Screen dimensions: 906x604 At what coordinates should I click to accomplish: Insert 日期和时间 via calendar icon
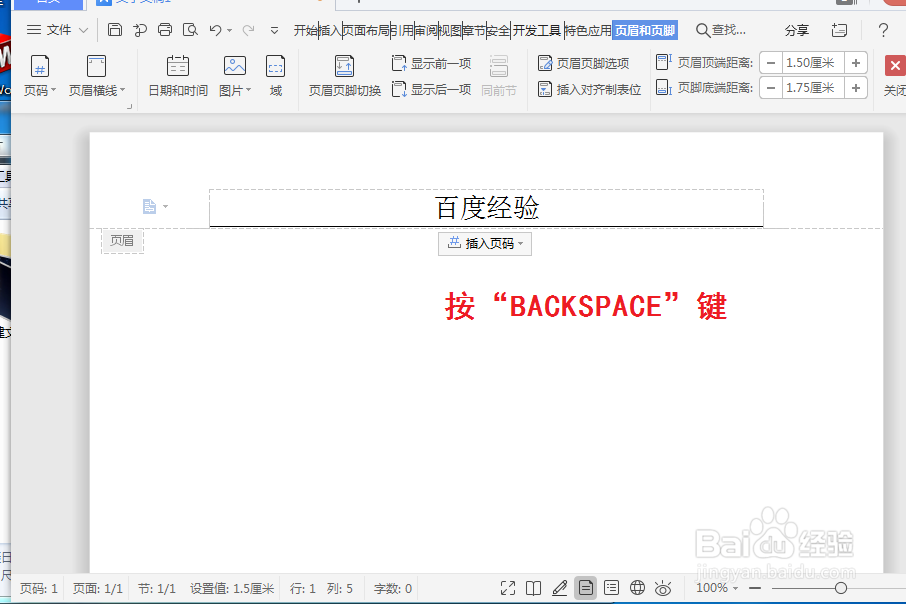click(177, 66)
